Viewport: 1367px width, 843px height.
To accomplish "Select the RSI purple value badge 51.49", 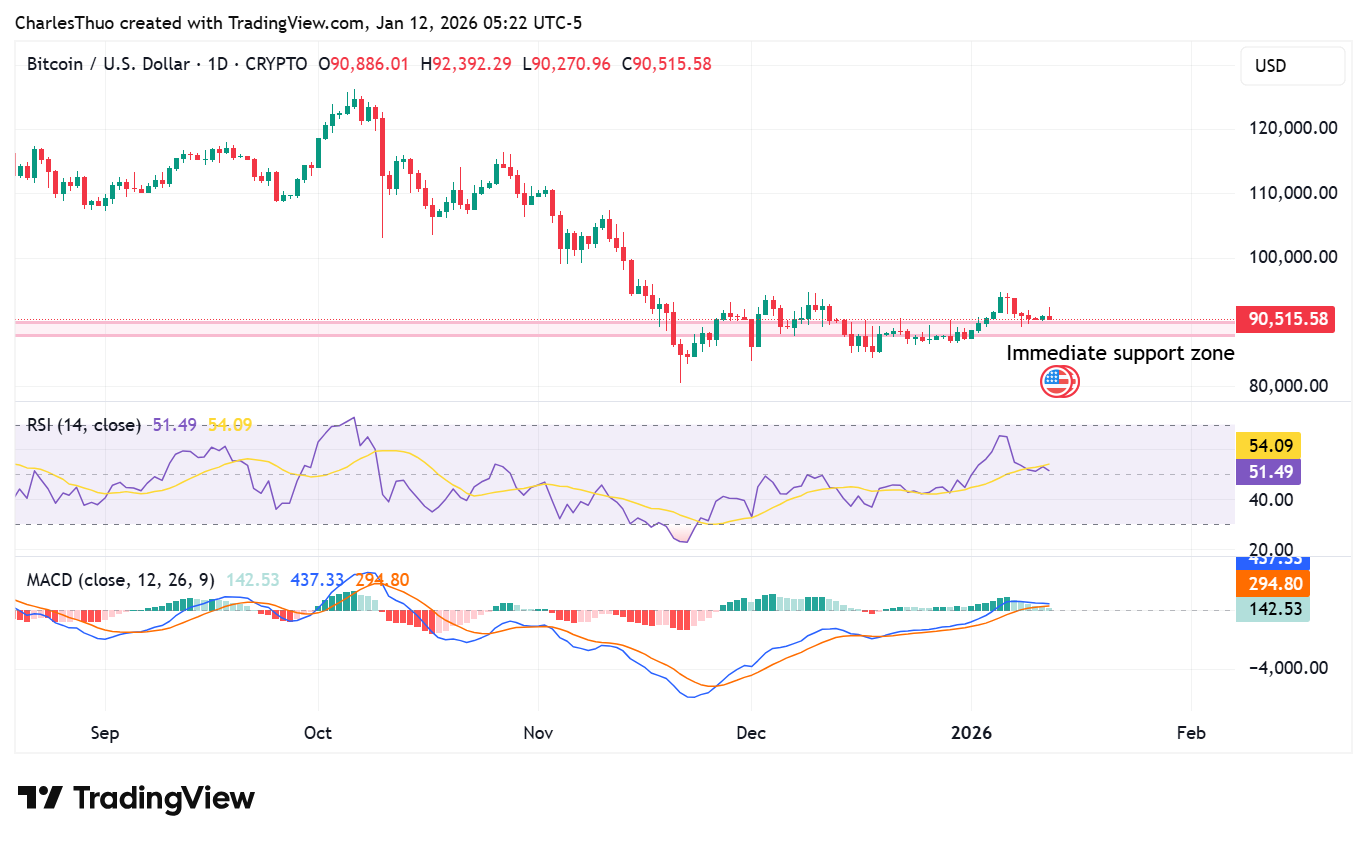I will click(1269, 472).
